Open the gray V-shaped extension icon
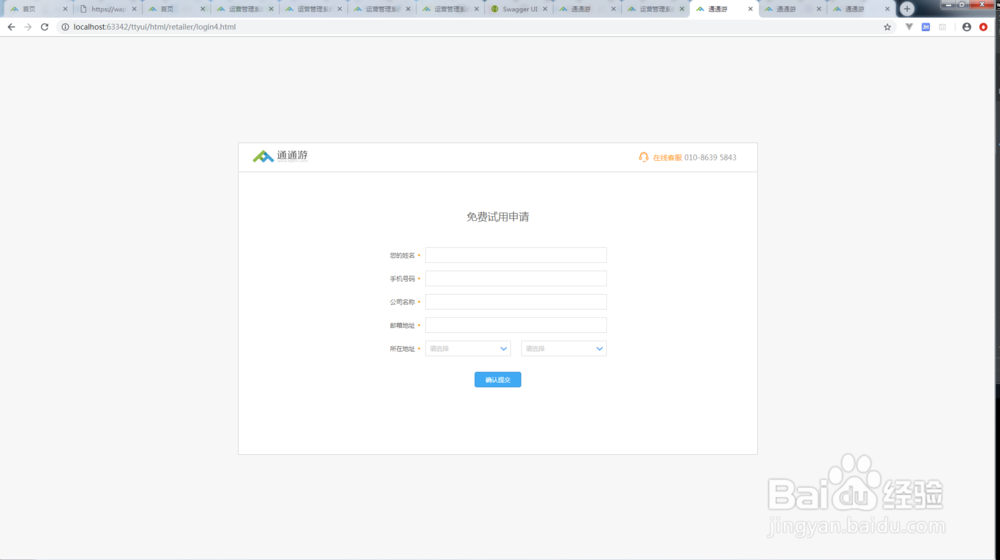 point(909,27)
